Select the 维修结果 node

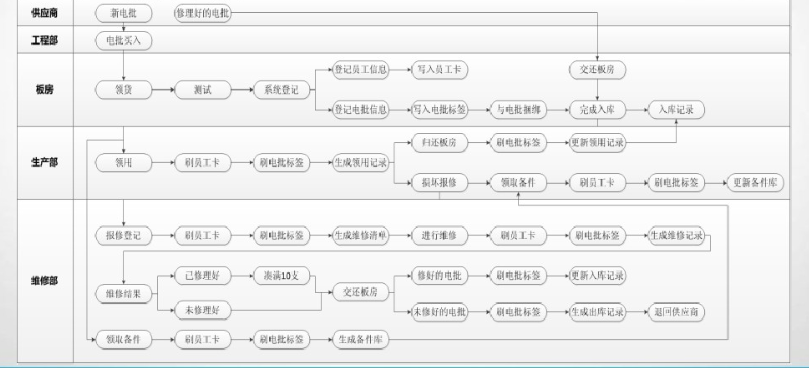pos(124,294)
